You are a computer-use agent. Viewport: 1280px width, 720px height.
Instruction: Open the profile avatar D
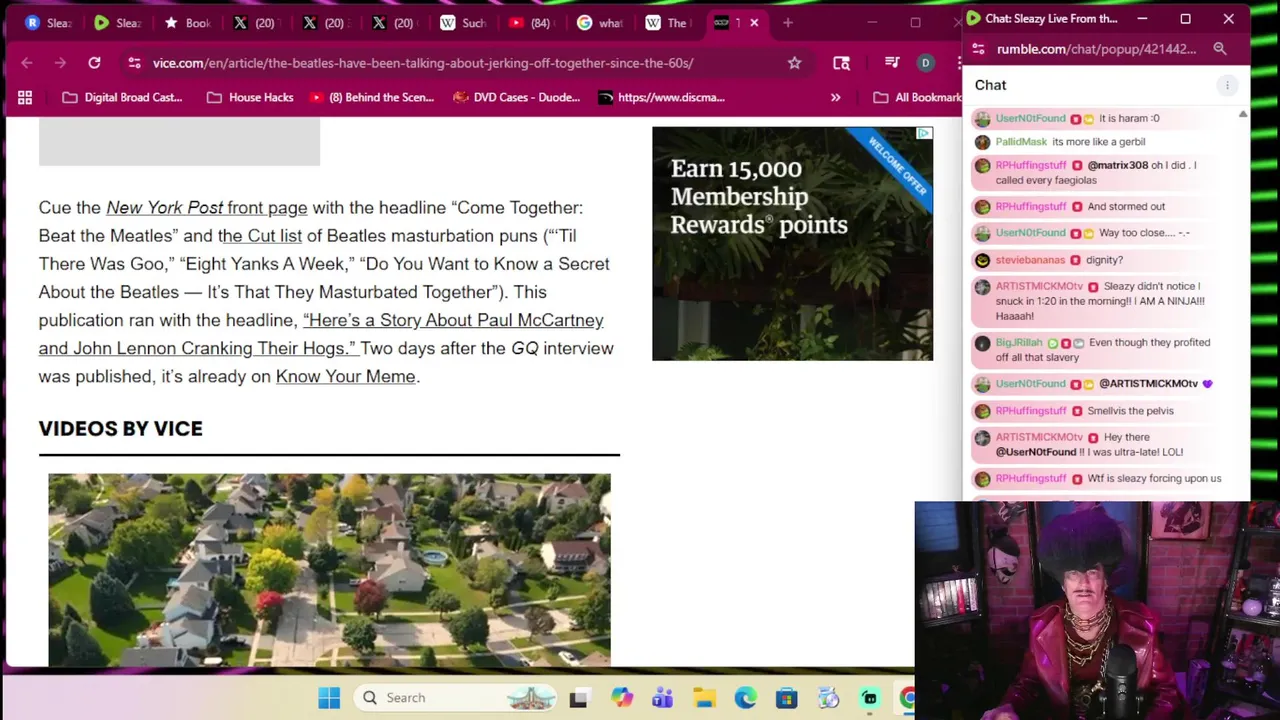point(925,63)
